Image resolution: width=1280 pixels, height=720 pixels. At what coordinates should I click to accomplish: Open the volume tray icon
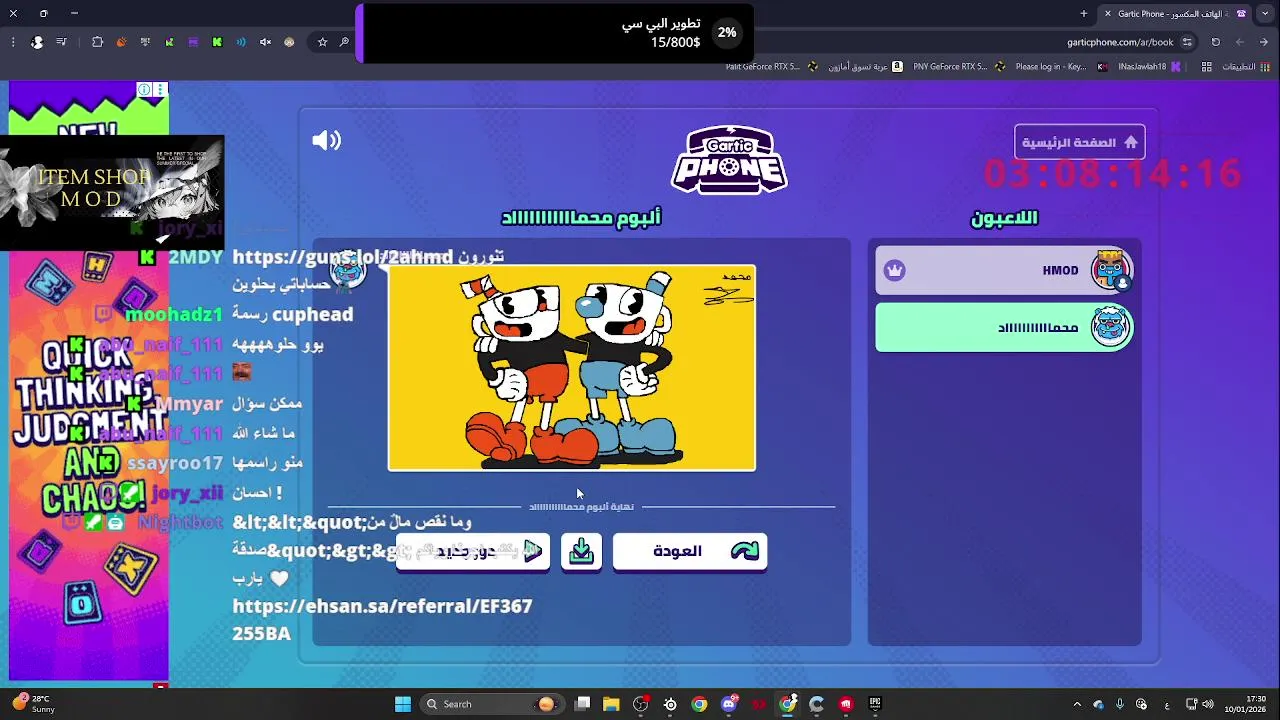1208,704
